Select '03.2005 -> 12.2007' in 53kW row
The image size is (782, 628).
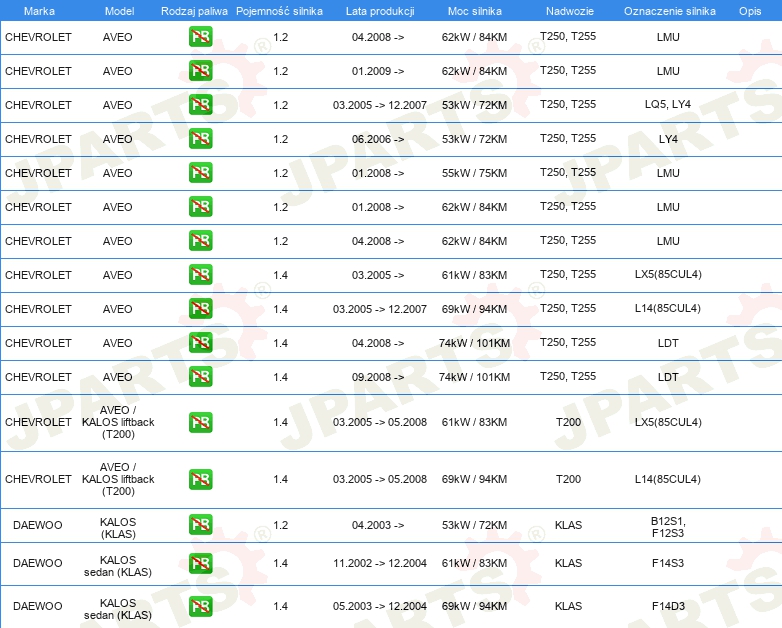[380, 105]
